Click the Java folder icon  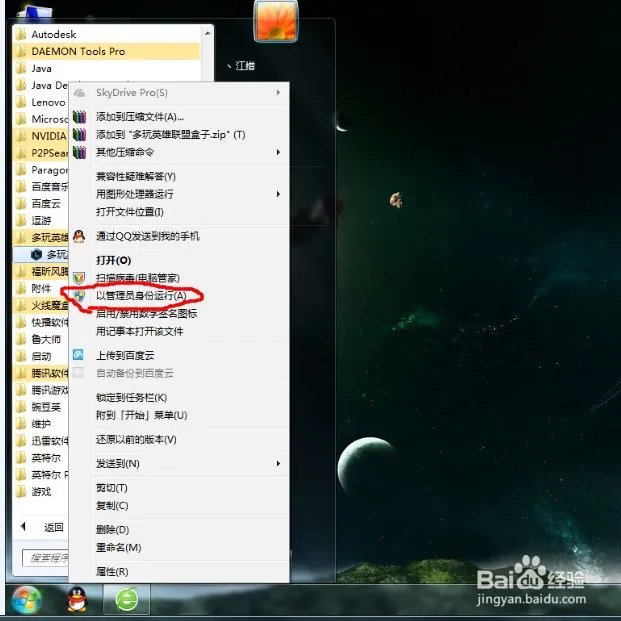pos(21,69)
